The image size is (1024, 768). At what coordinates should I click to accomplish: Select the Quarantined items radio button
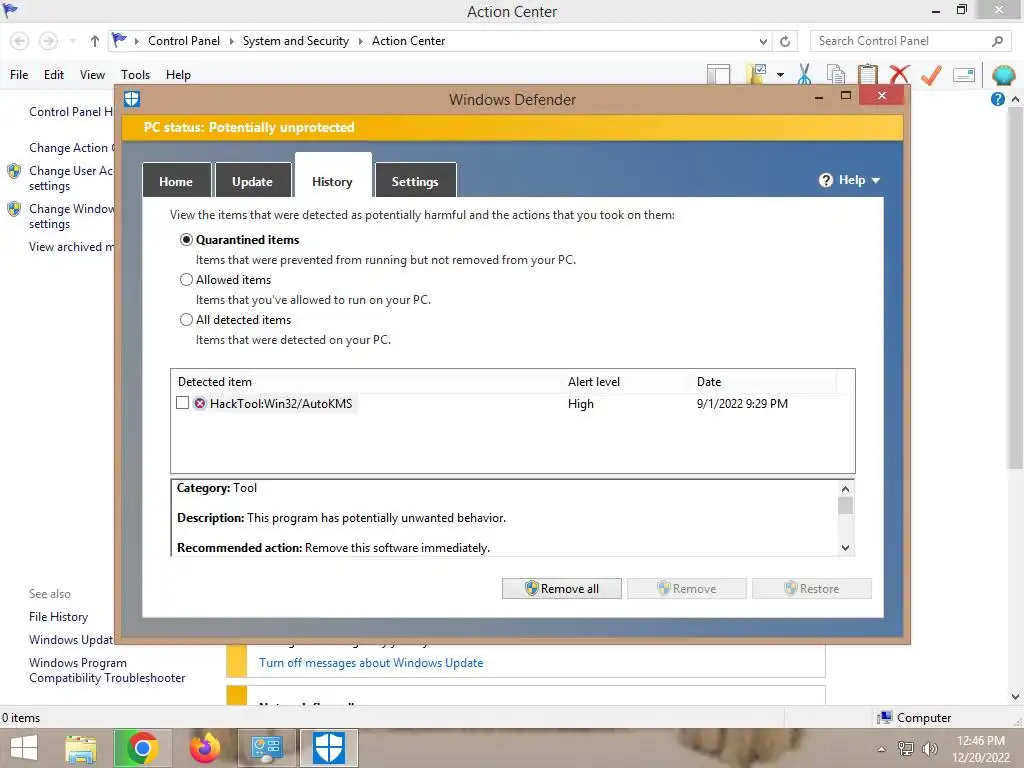[x=186, y=240]
